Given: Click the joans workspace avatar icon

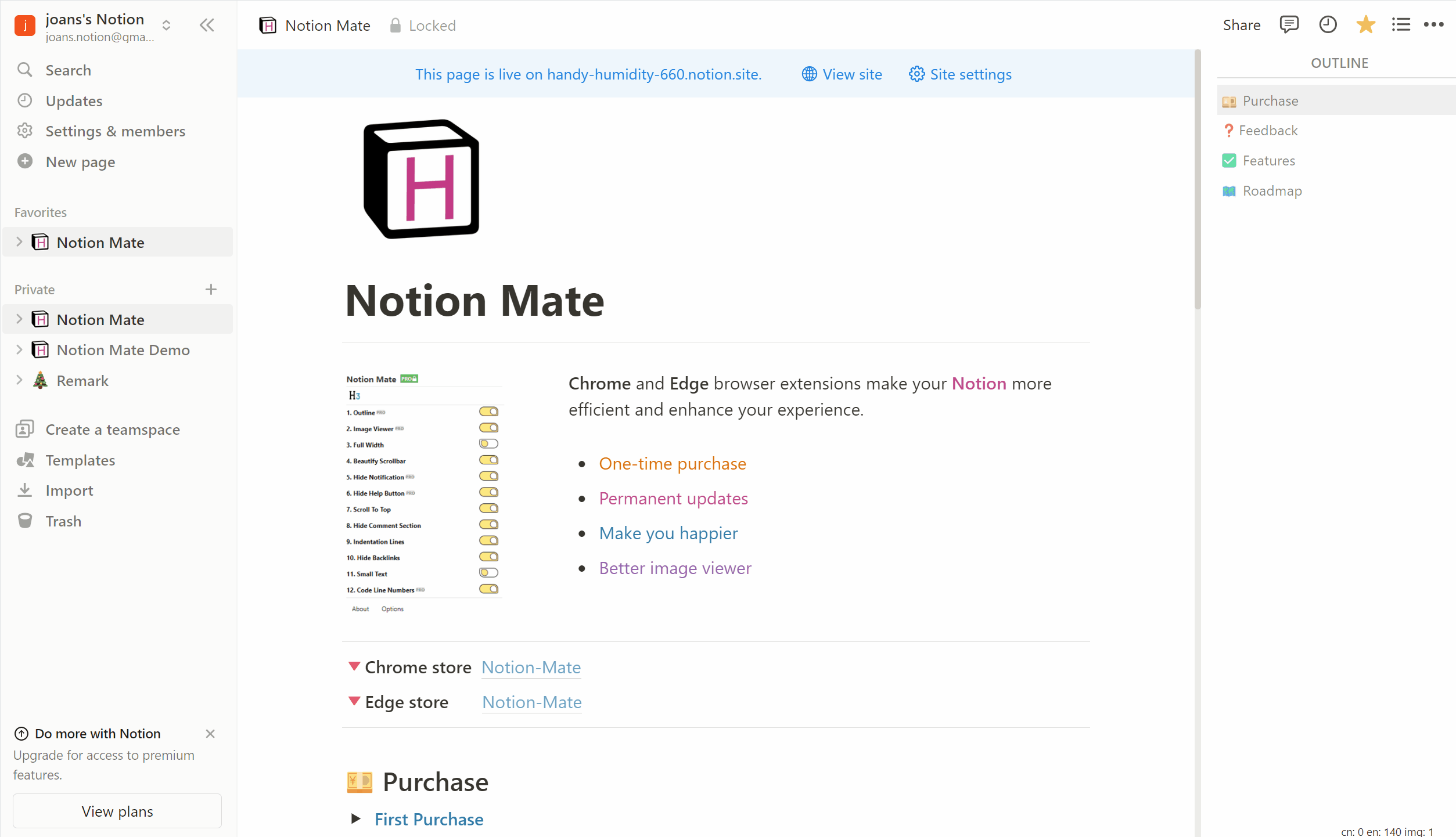Looking at the screenshot, I should 24,26.
